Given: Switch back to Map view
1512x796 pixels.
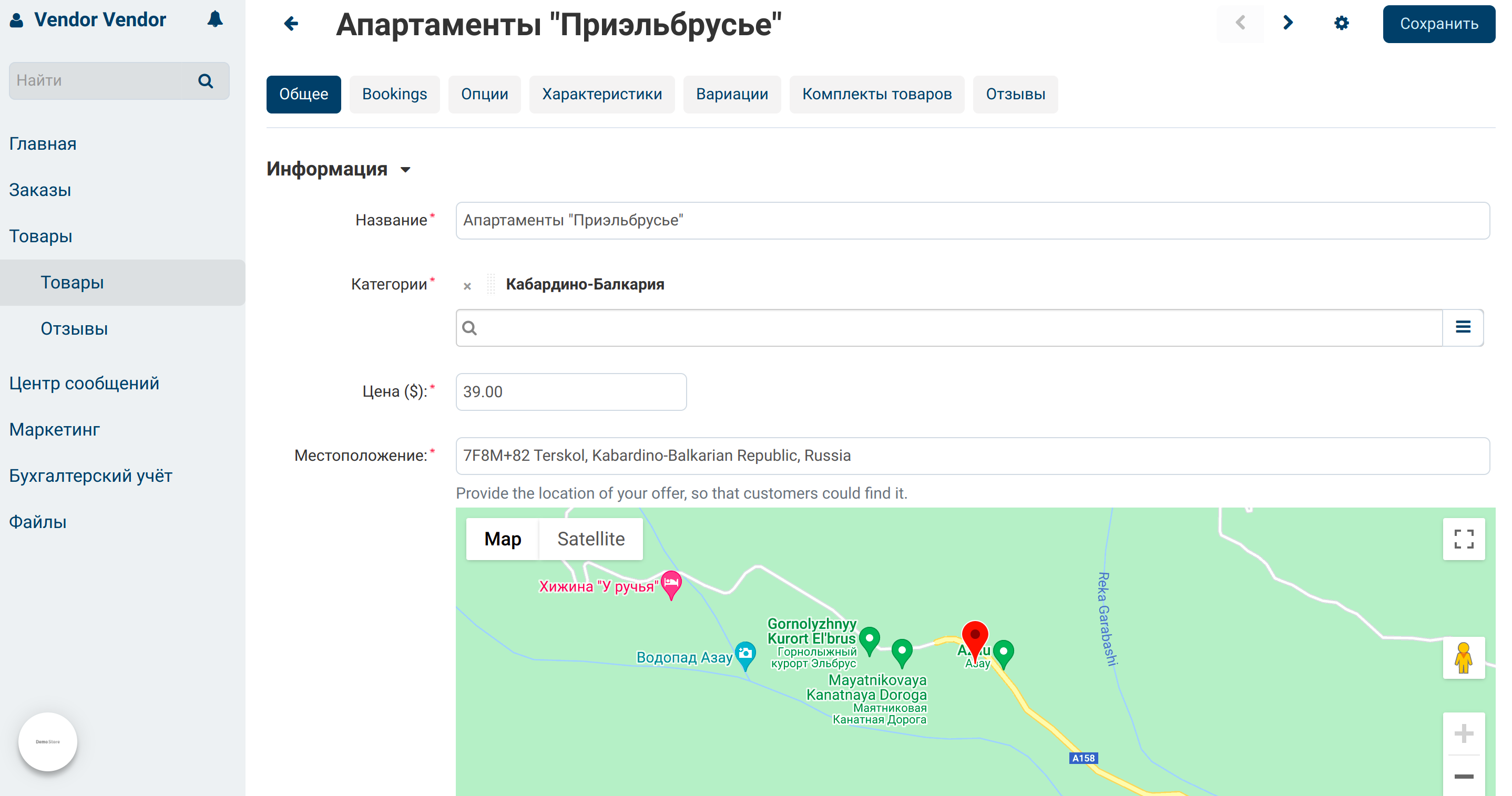Looking at the screenshot, I should coord(503,539).
